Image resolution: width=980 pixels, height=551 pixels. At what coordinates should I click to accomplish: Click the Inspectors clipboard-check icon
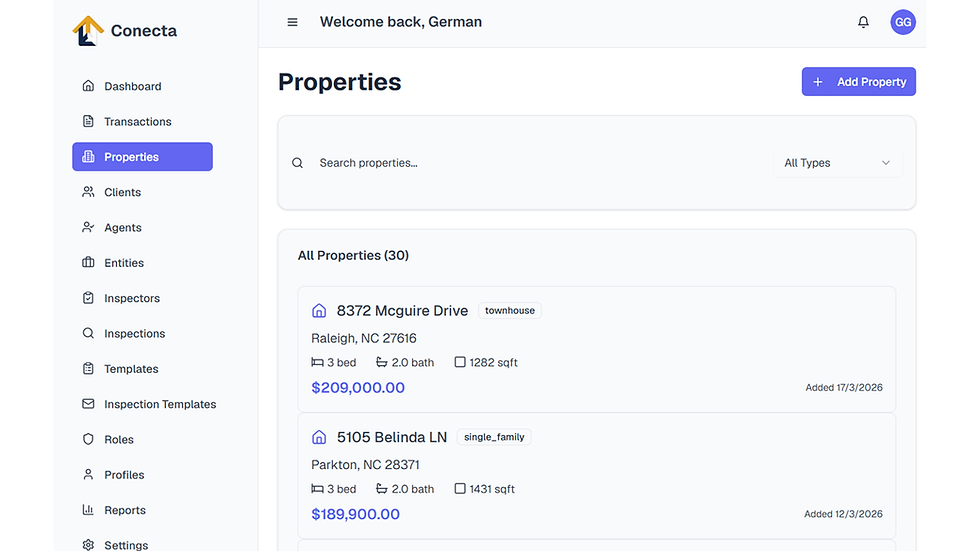coord(88,298)
